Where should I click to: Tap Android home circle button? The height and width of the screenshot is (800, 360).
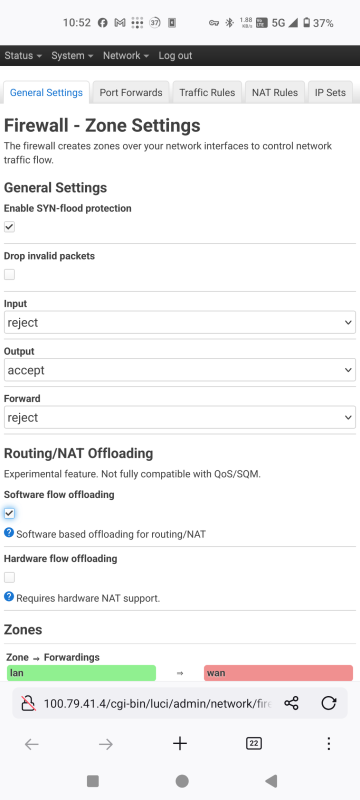click(x=182, y=781)
